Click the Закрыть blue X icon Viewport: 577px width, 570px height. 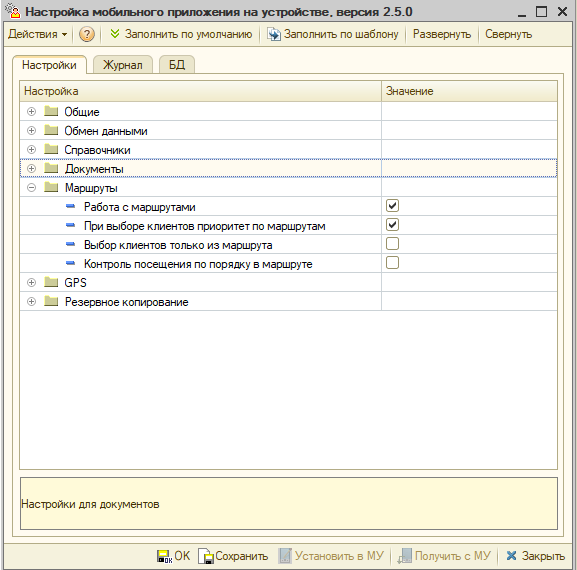click(x=511, y=556)
